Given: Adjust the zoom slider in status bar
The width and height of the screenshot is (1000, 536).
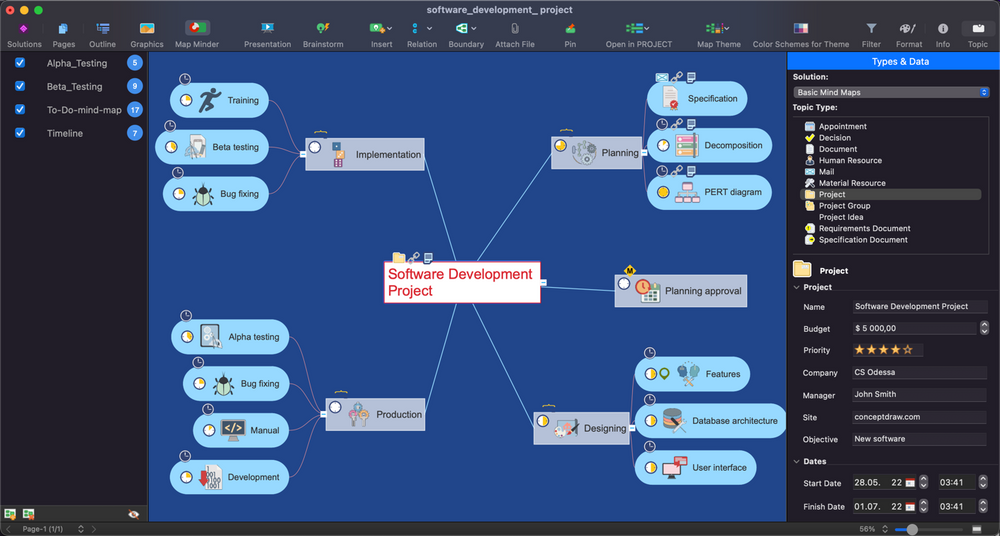Looking at the screenshot, I should point(913,529).
